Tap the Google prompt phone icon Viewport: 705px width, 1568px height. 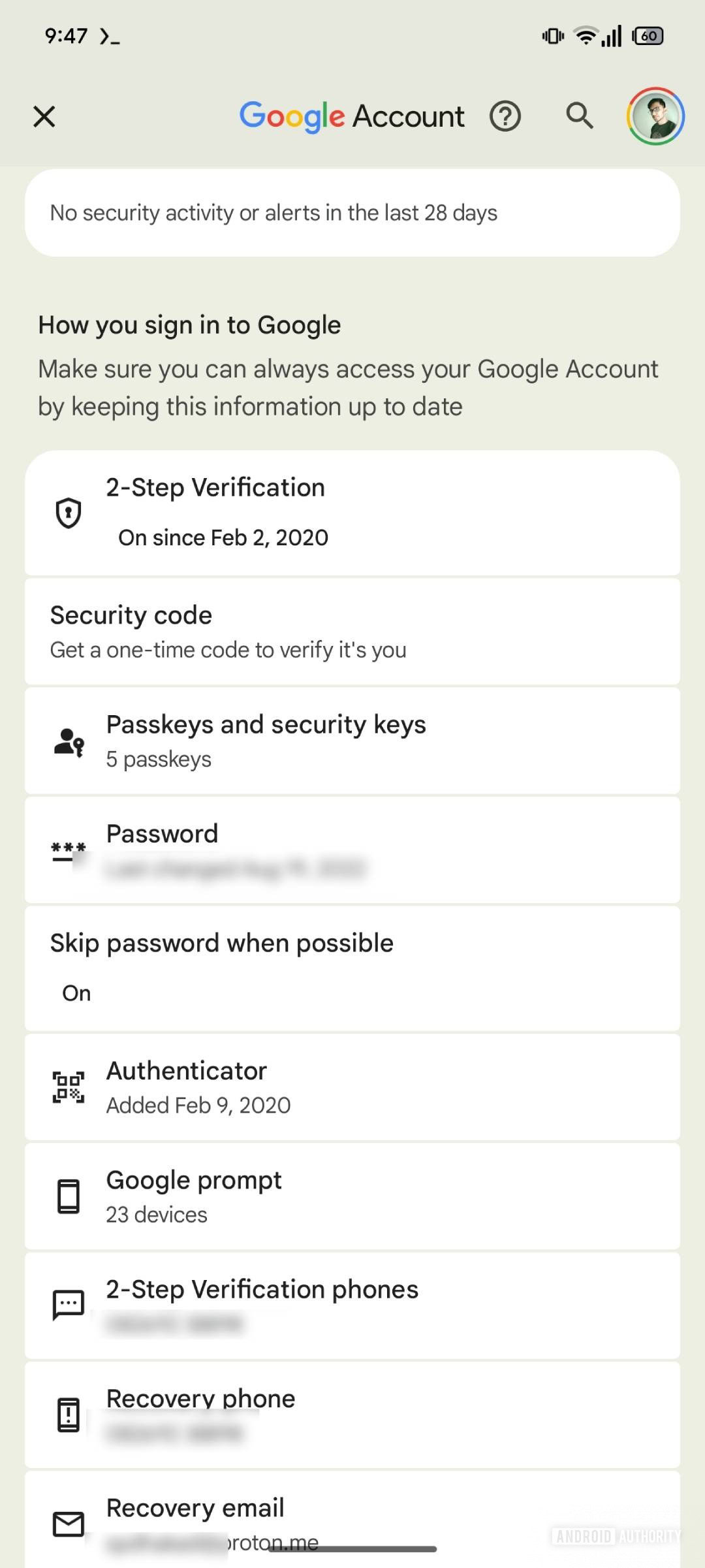69,1196
